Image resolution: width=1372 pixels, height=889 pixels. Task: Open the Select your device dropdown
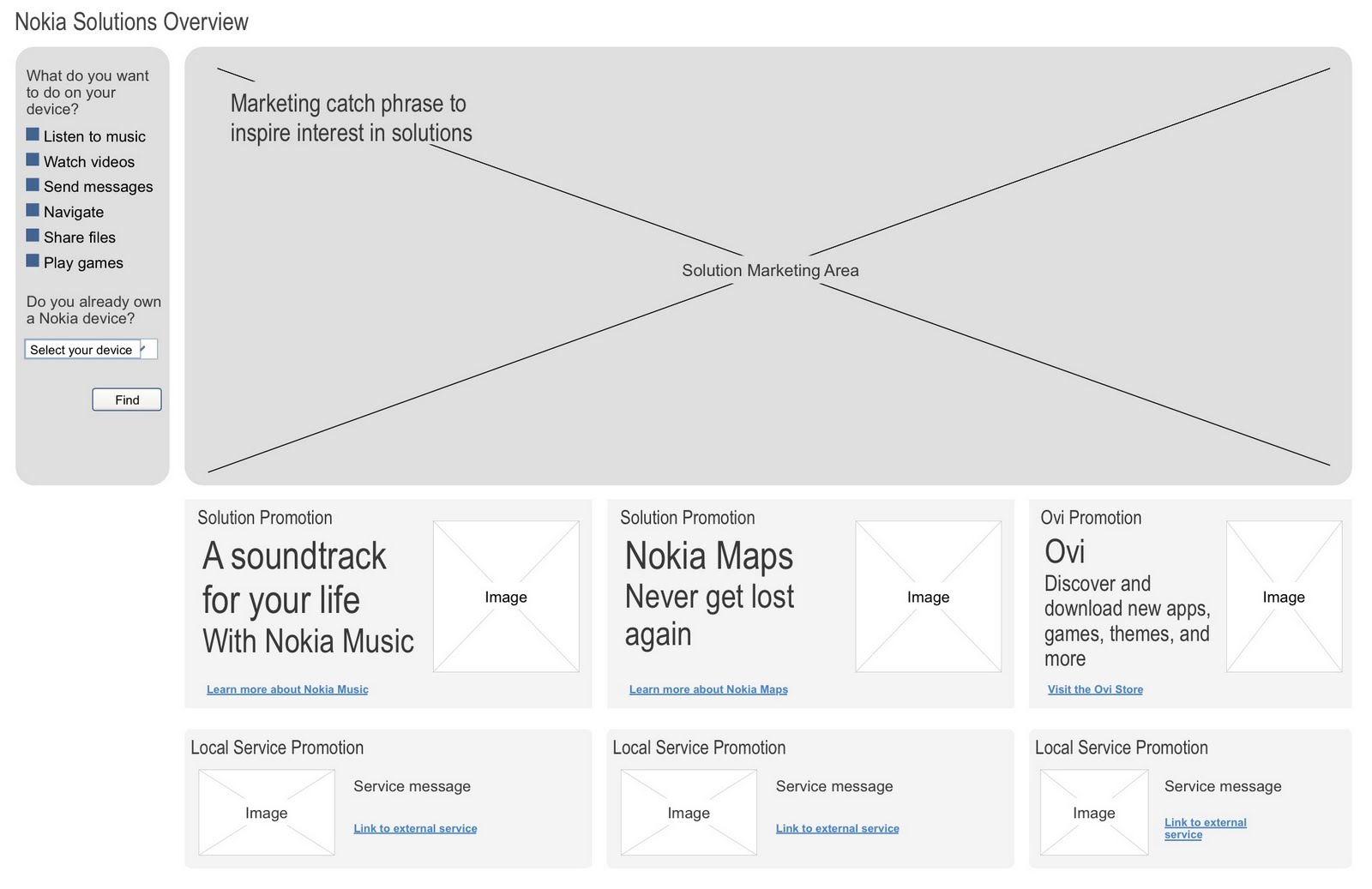click(91, 350)
